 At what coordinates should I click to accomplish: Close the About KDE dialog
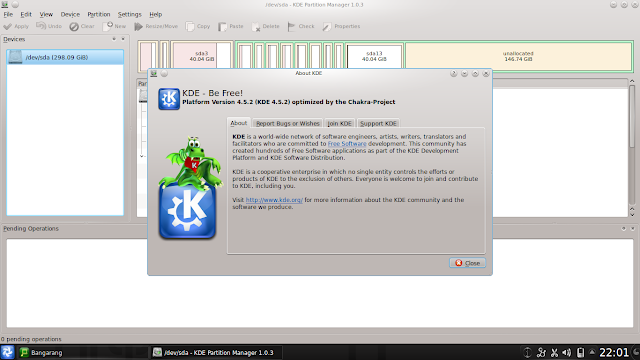[467, 263]
